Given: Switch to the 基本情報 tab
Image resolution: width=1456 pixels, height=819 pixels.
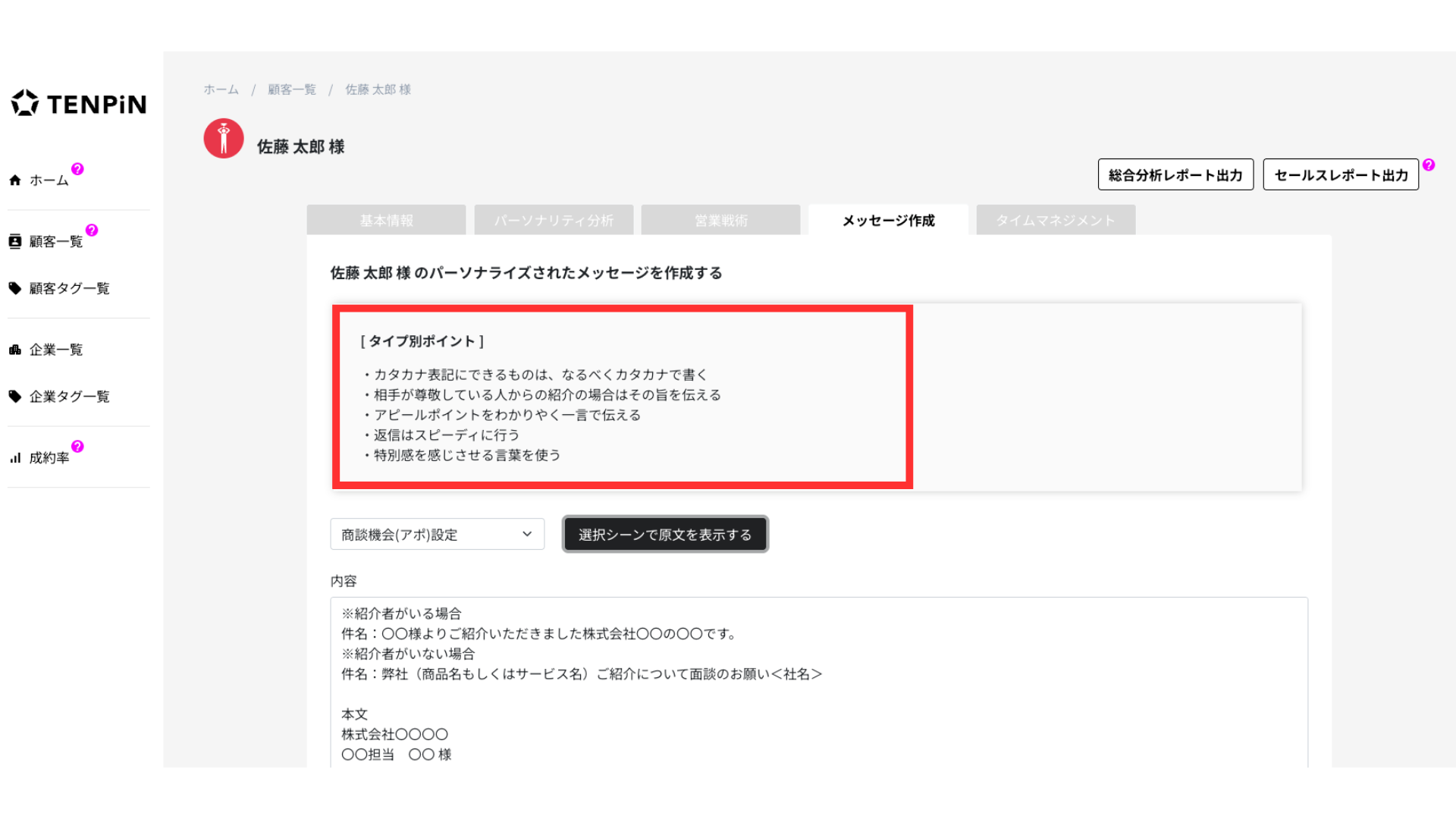Looking at the screenshot, I should (386, 221).
